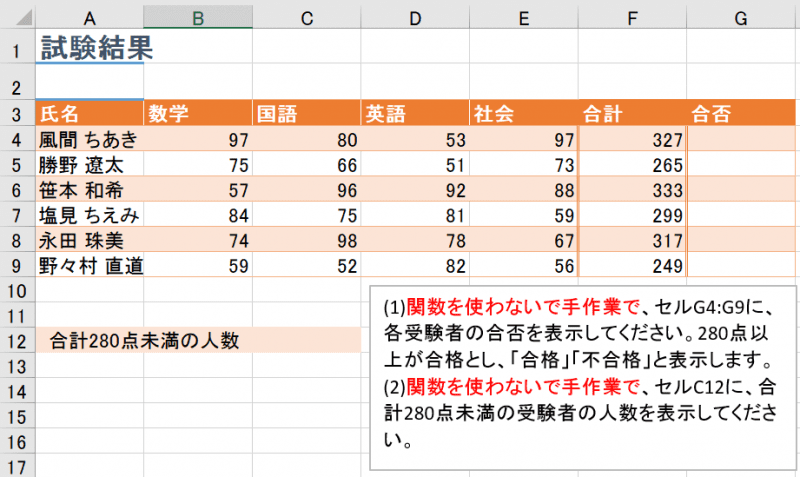Click 勝野's 英語 score 51

click(x=415, y=164)
